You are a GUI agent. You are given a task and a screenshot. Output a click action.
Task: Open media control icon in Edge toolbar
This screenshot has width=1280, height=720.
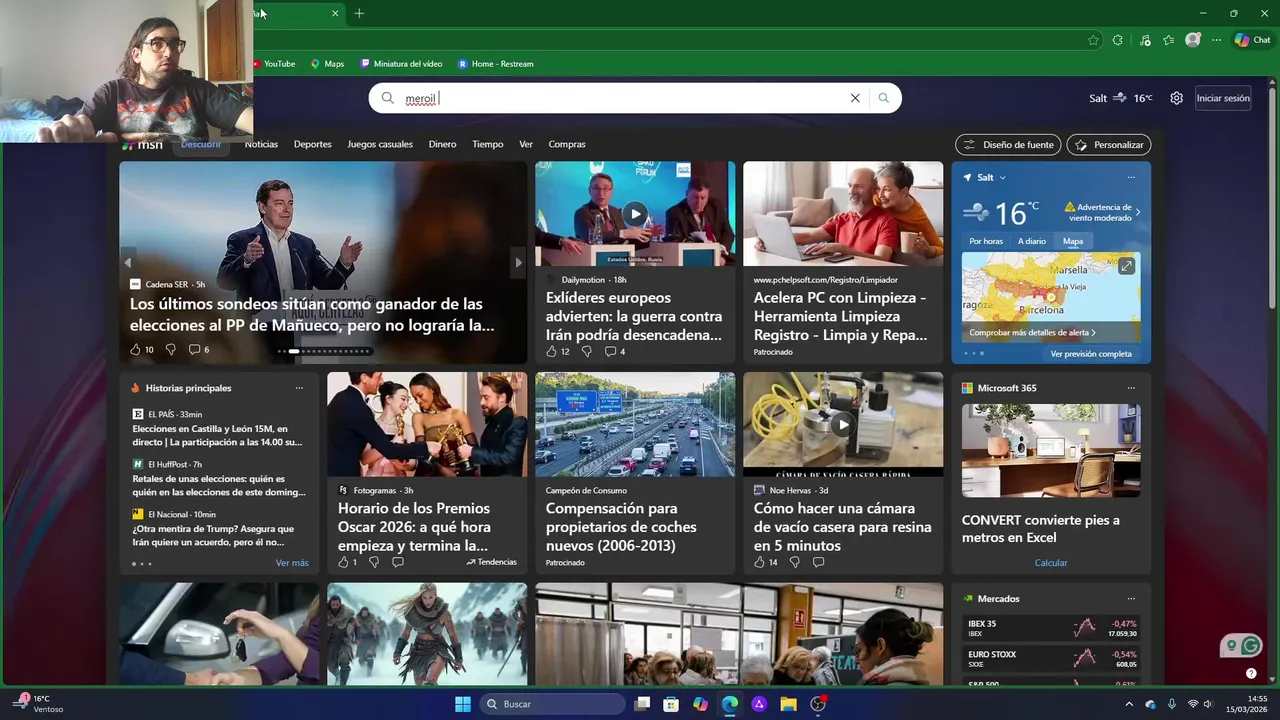1144,40
